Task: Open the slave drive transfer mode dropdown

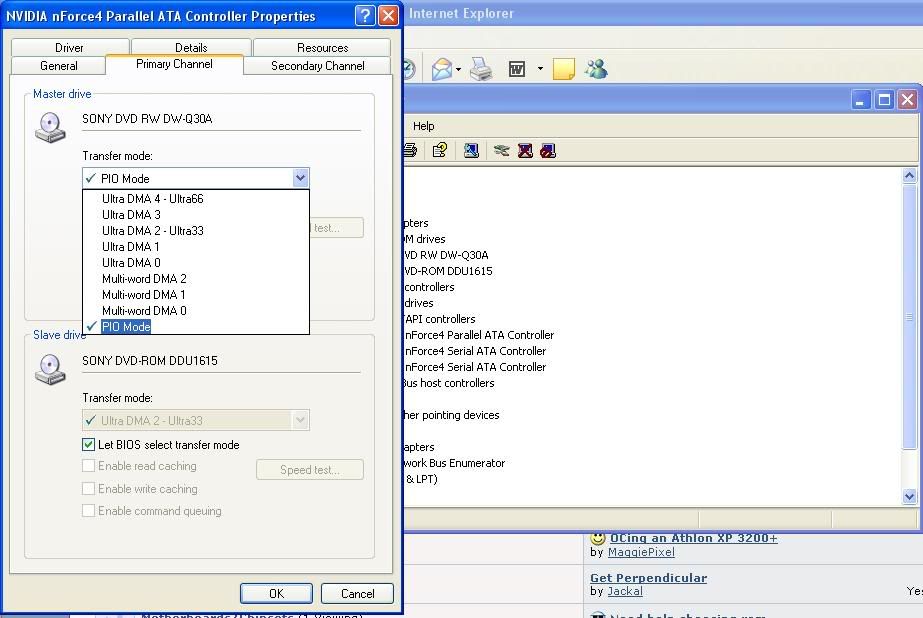Action: pos(300,420)
